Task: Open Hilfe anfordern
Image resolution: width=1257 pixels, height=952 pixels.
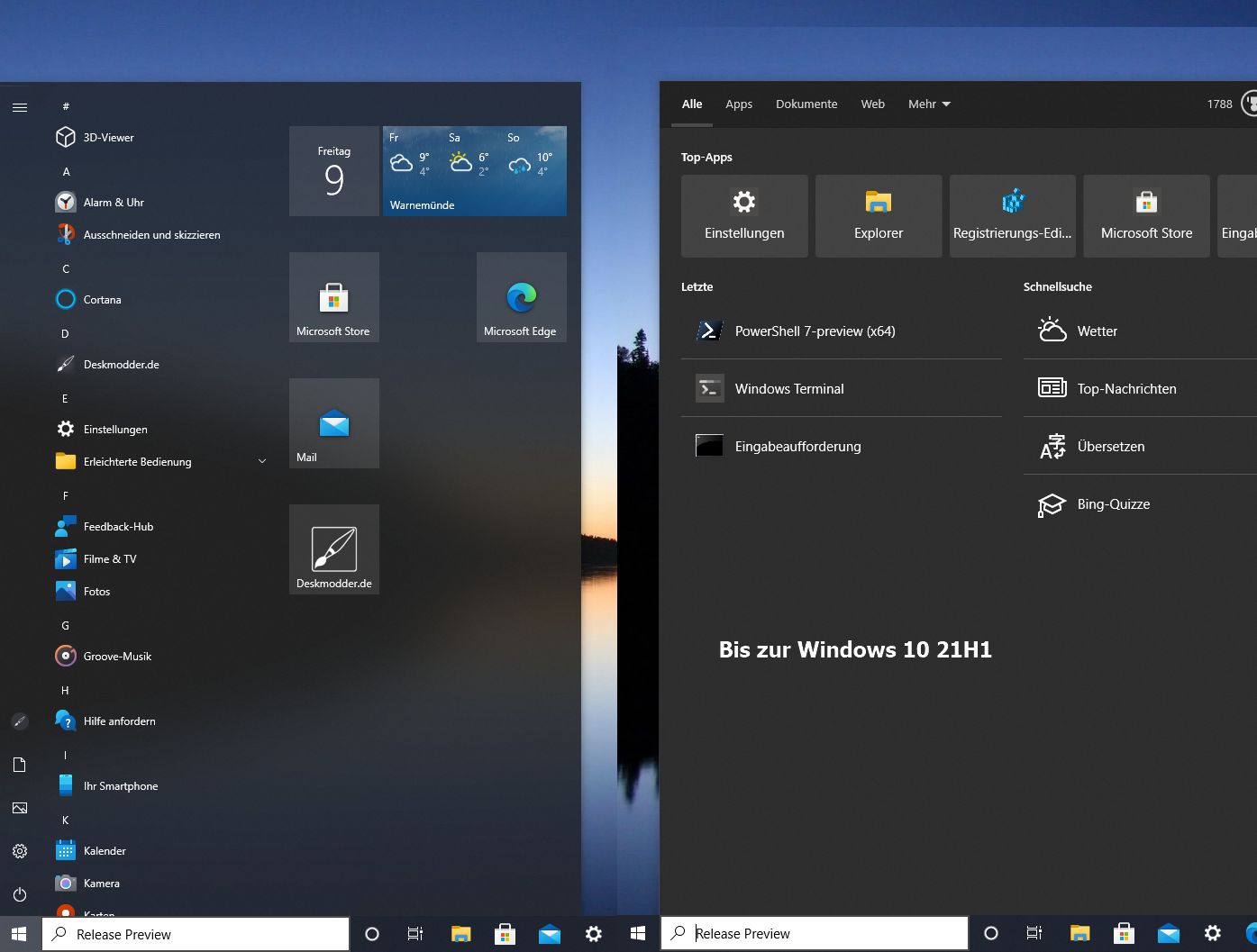Action: (160, 721)
